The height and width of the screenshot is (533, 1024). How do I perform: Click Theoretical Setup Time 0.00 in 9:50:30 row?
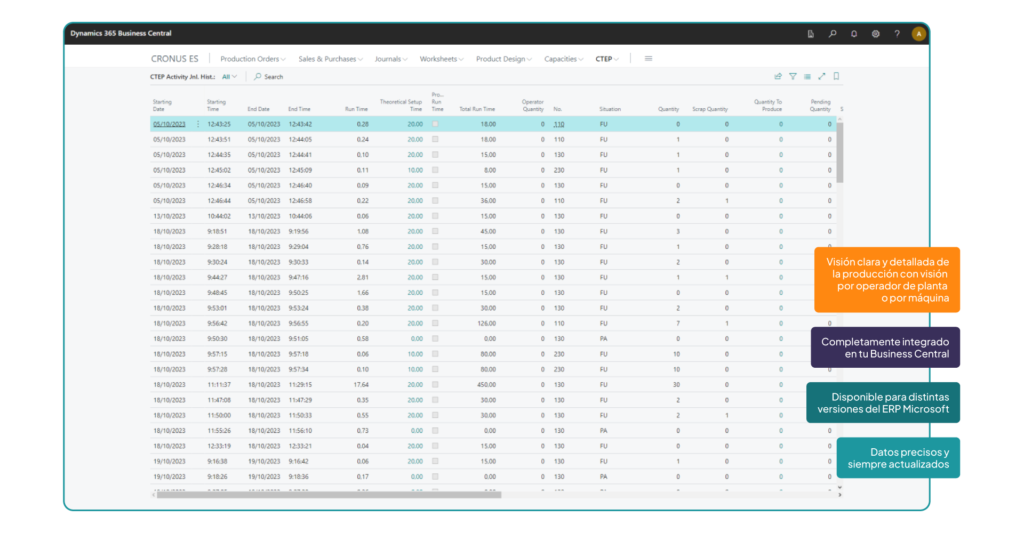[417, 339]
